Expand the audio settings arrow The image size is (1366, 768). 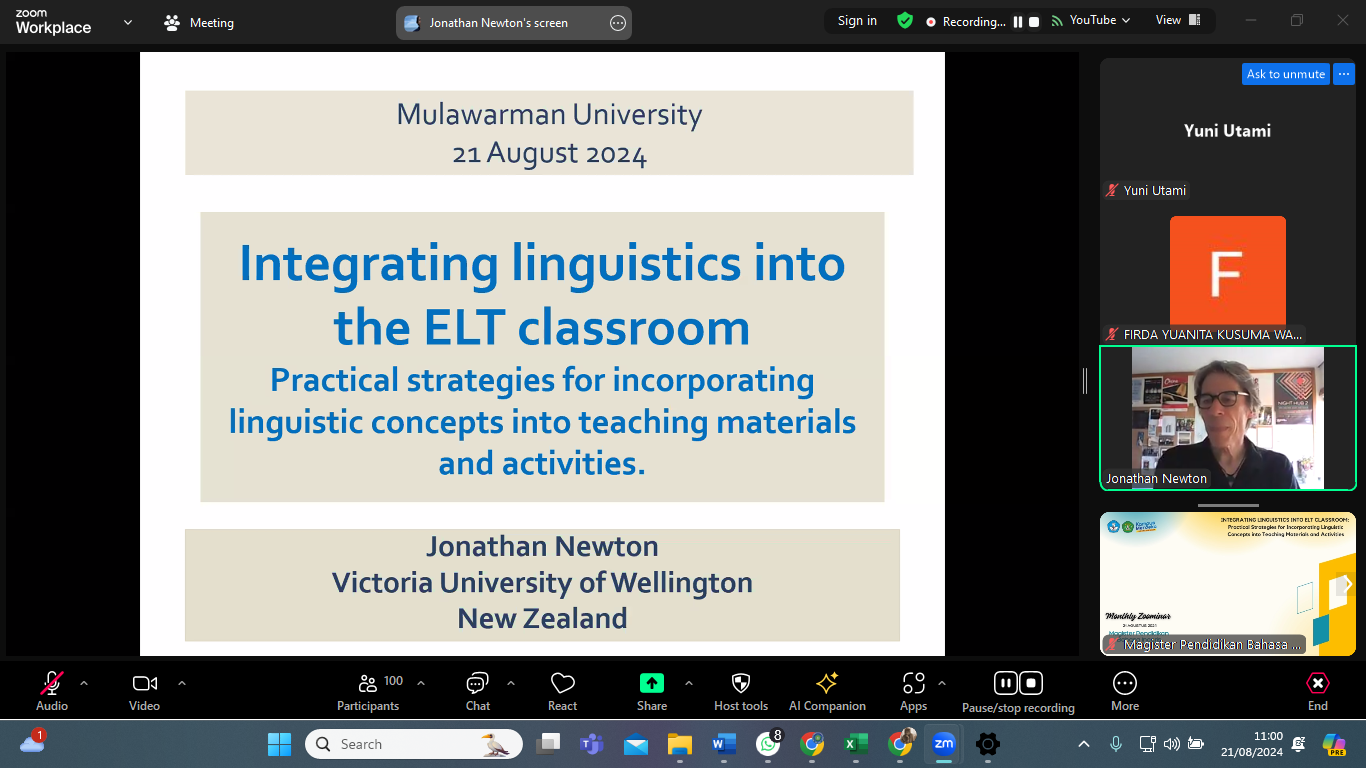tap(84, 683)
